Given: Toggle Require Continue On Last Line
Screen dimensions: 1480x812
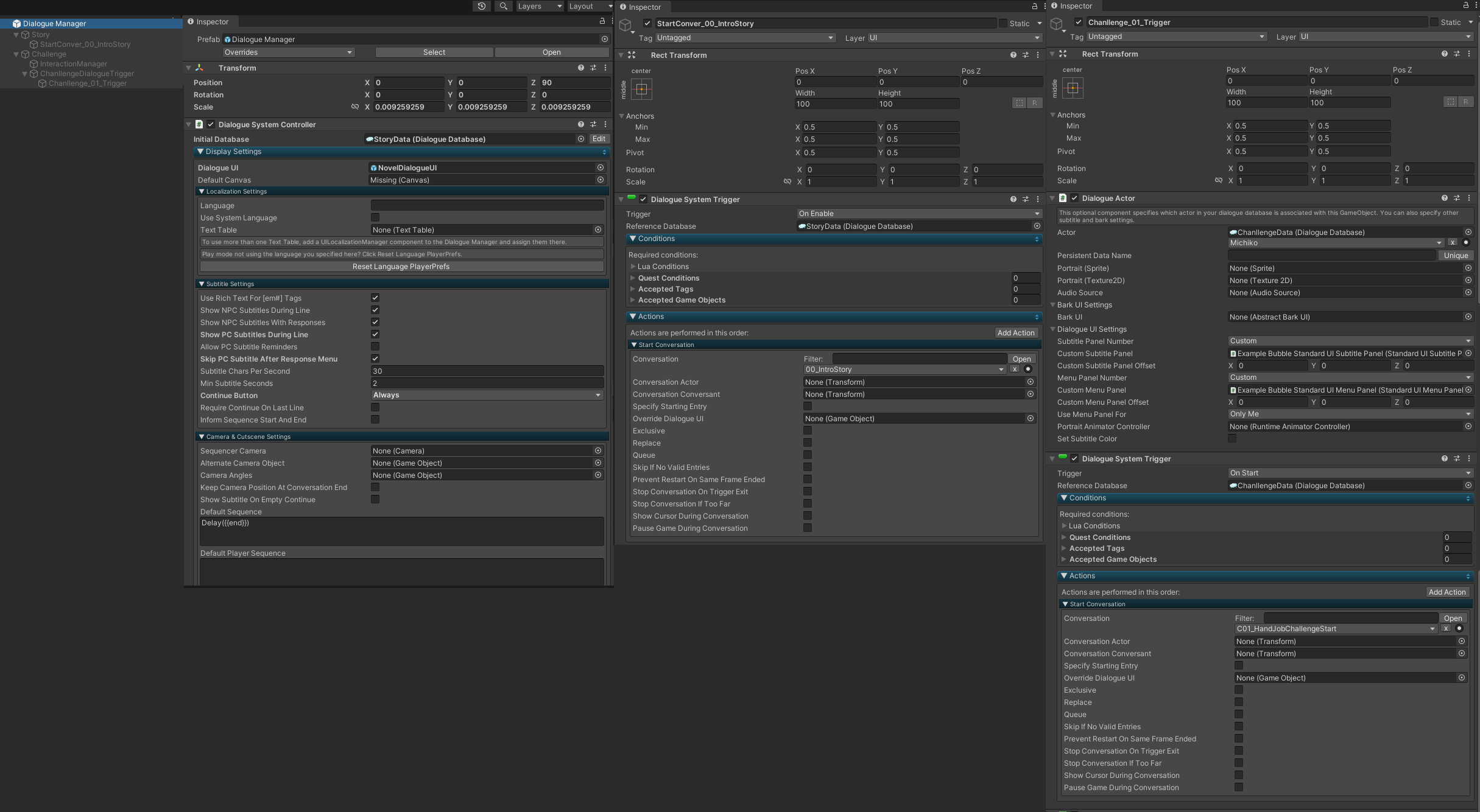Looking at the screenshot, I should [375, 407].
